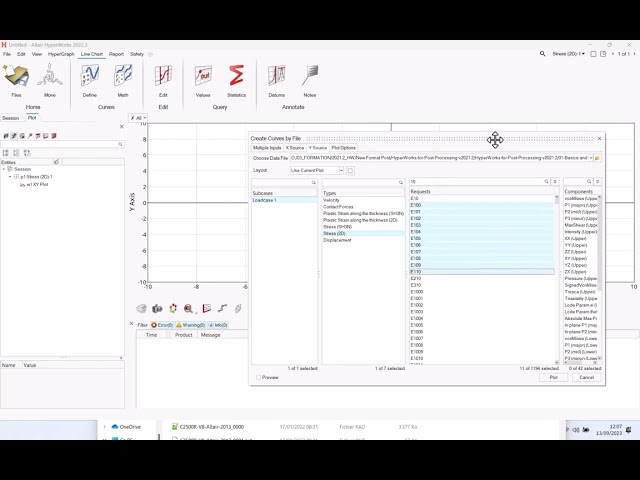Select the Displacement type in Types list
The image size is (640, 480).
[337, 240]
